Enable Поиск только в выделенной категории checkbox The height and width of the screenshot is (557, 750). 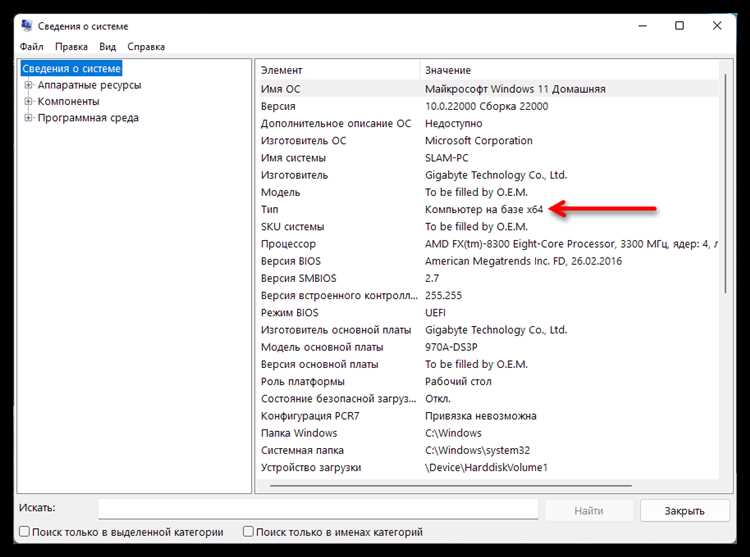point(25,533)
